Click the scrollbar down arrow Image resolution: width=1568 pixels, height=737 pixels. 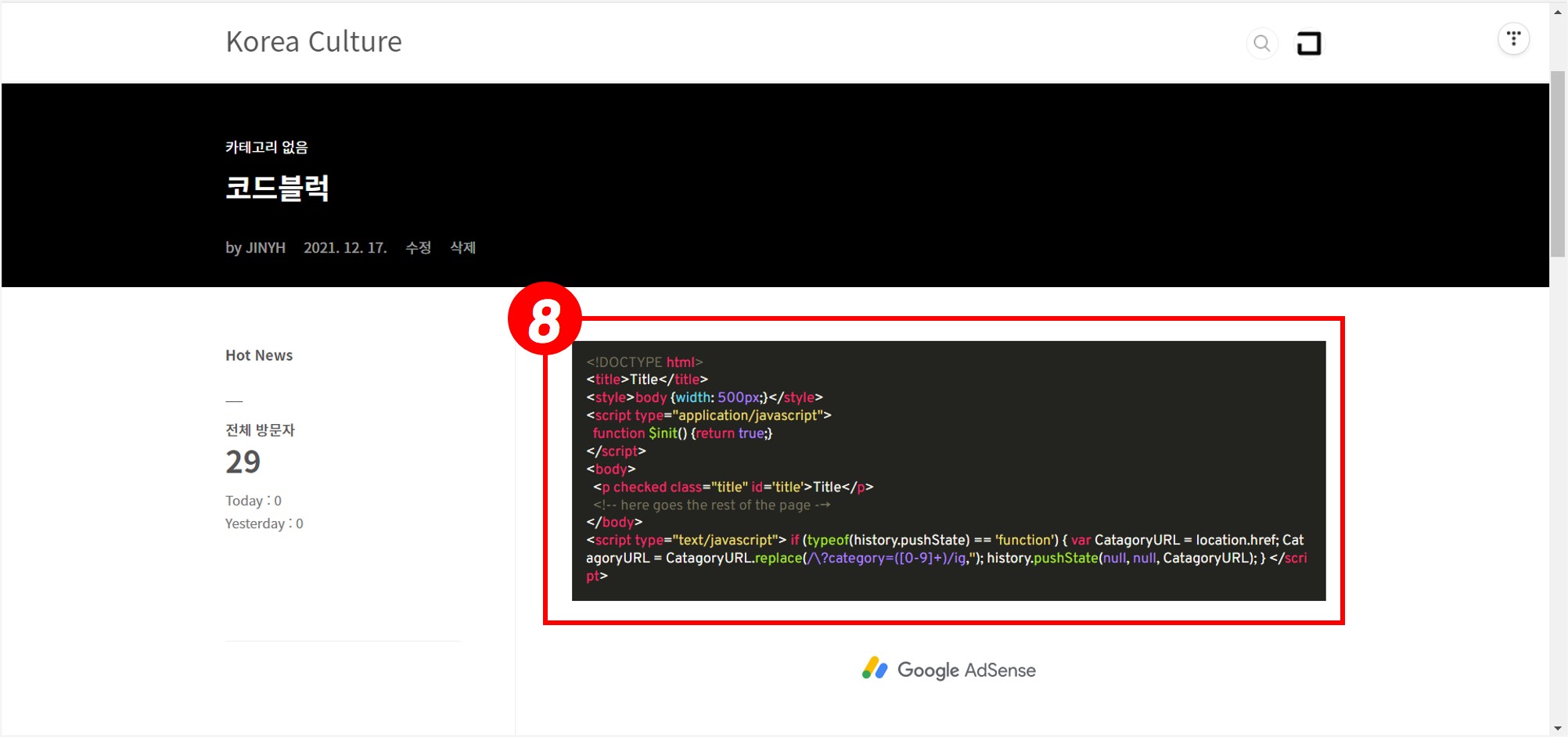(1558, 728)
